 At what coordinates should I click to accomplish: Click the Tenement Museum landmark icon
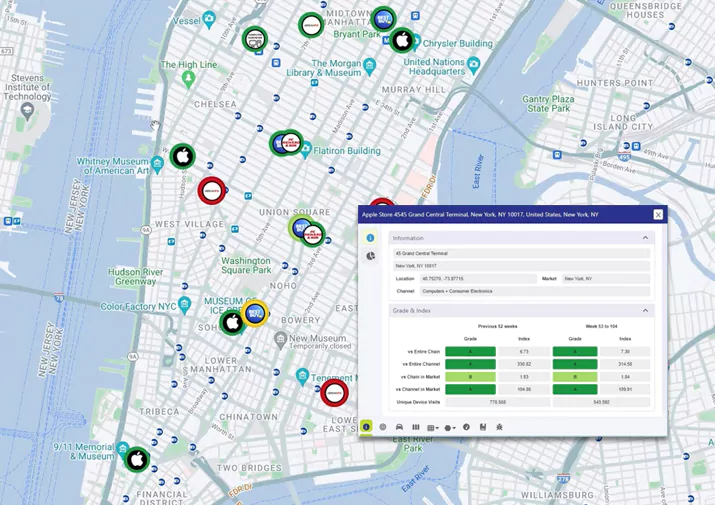click(302, 377)
